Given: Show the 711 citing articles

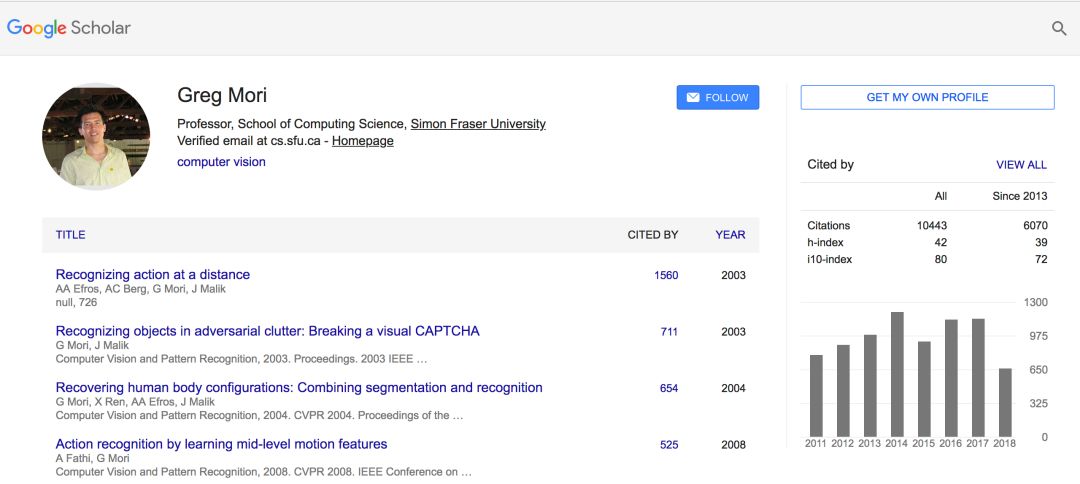Looking at the screenshot, I should 669,332.
